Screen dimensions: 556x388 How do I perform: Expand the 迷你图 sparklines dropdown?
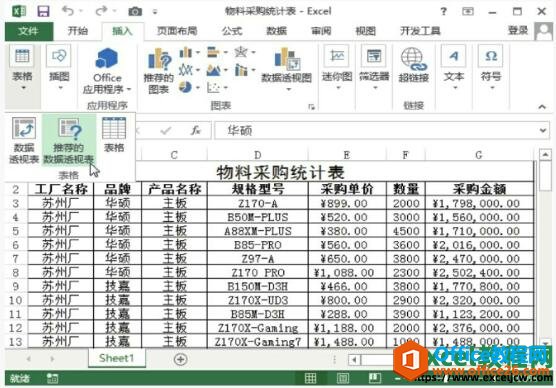click(x=337, y=68)
